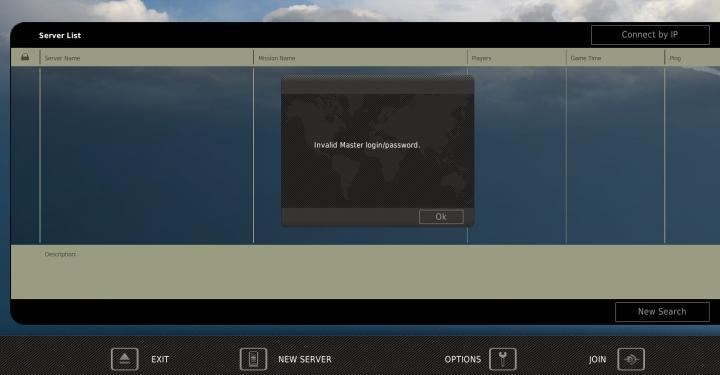Sort the list by Mission Name header
The height and width of the screenshot is (375, 720).
point(276,58)
